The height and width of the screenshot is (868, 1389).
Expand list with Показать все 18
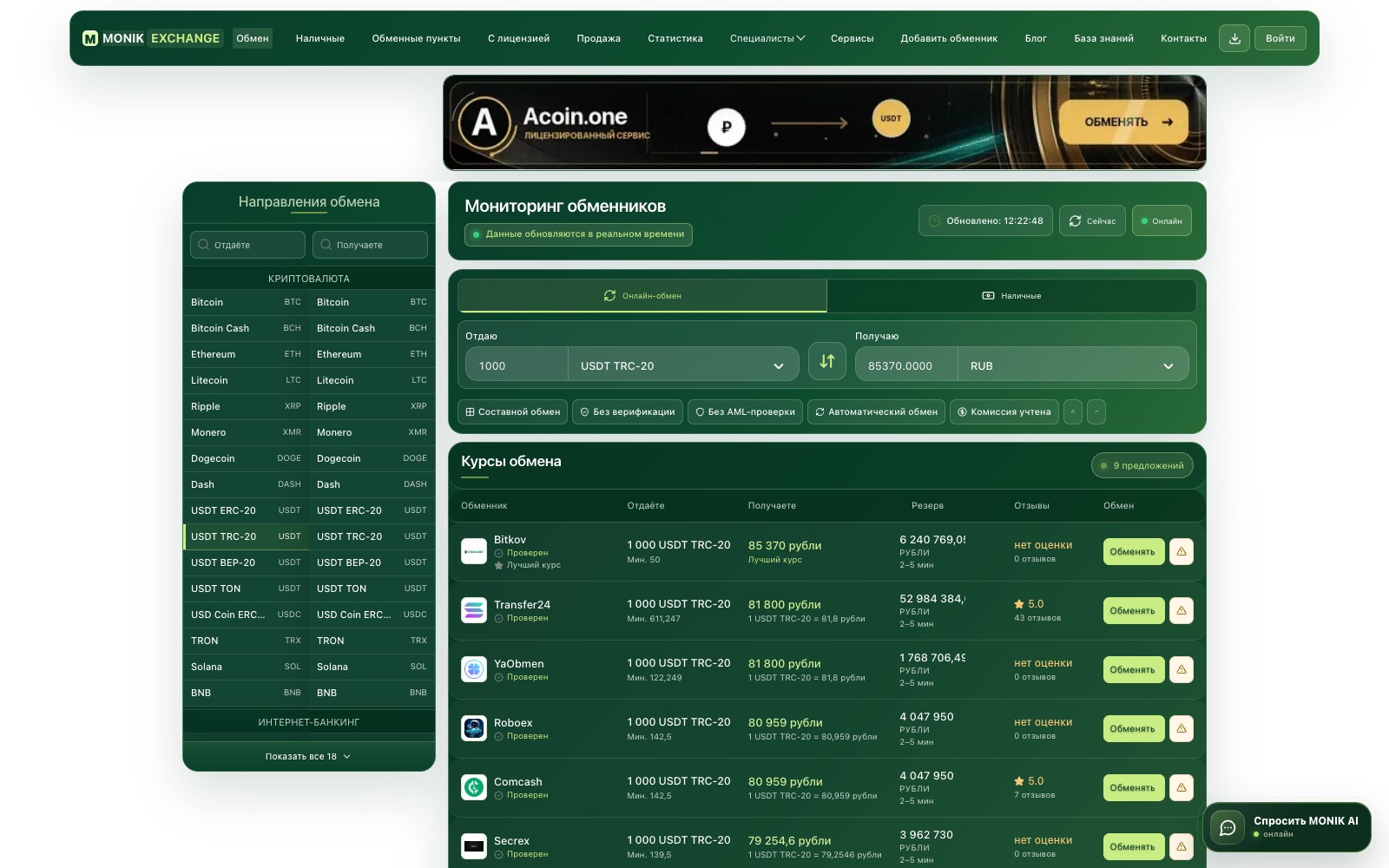[308, 756]
